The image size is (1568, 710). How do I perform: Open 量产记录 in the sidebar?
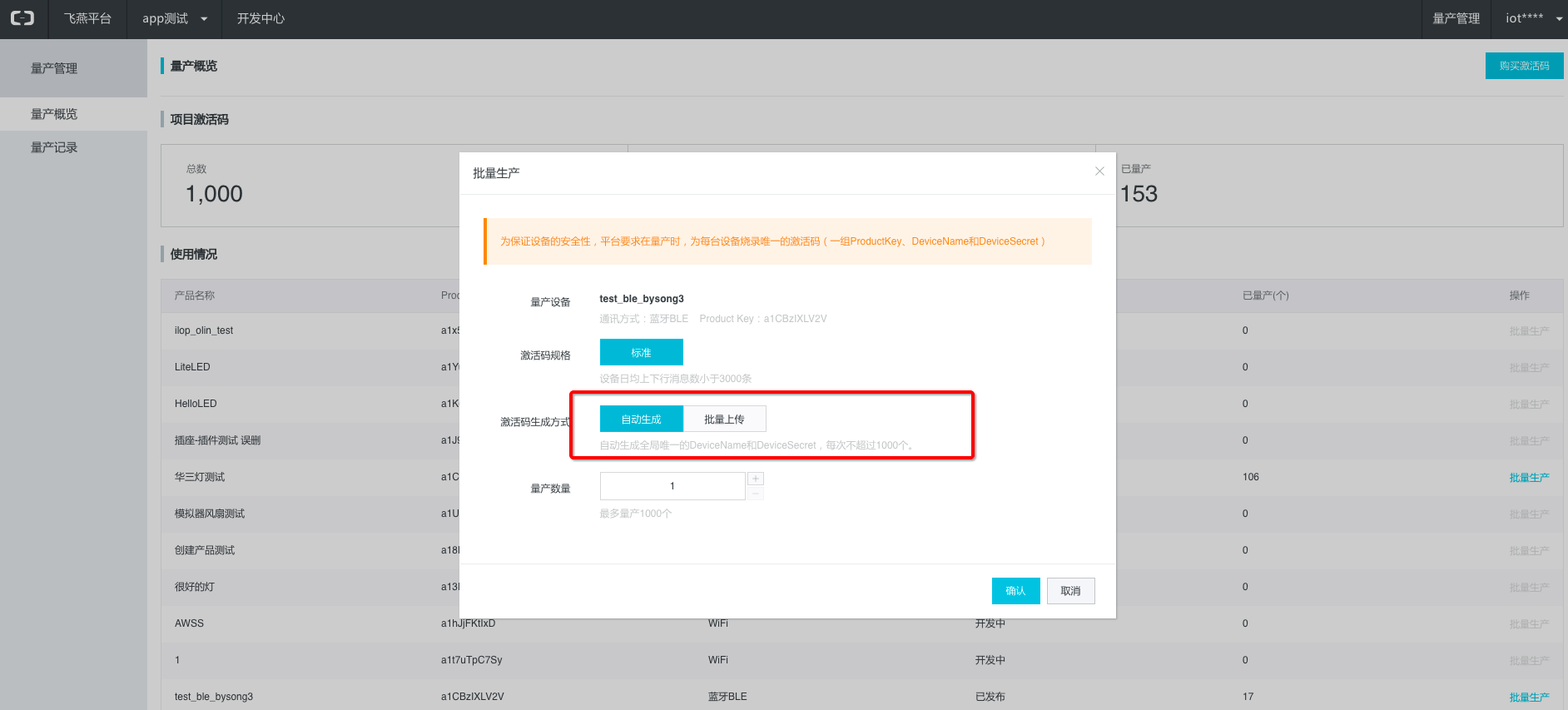54,147
